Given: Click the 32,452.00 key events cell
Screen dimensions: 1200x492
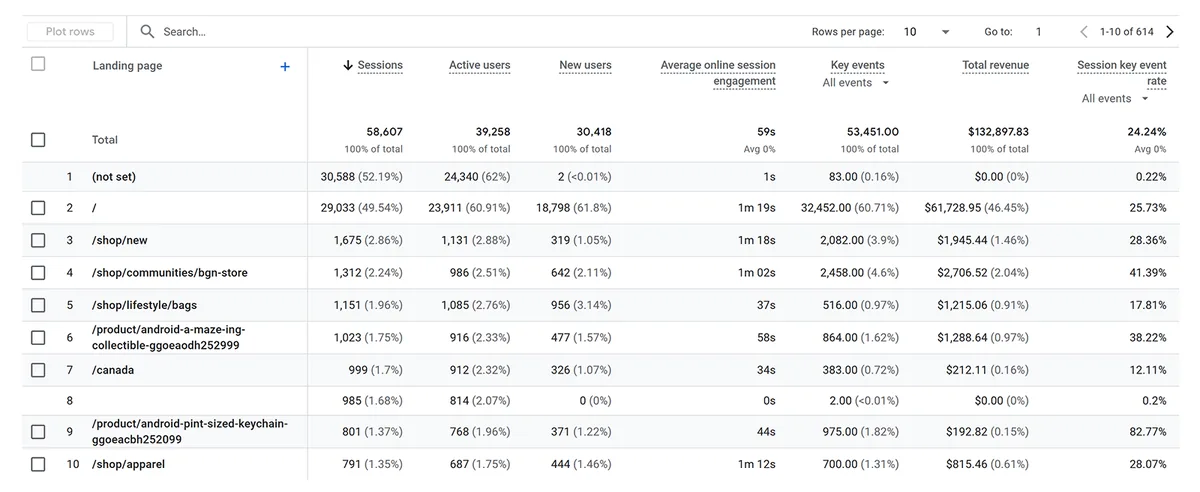Looking at the screenshot, I should [849, 208].
